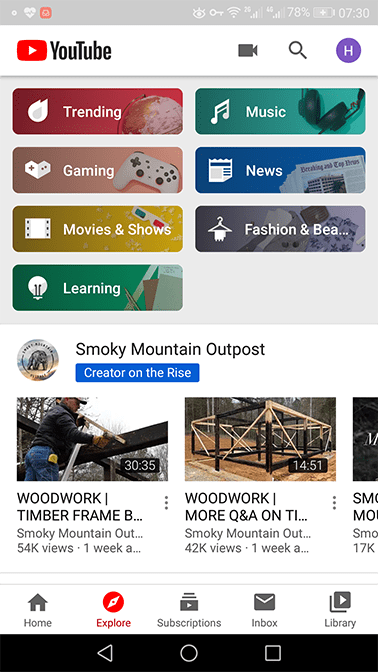Screen dimensions: 378x672
Task: Play the 30:35 timber frame video thumbnail
Action: (x=92, y=439)
